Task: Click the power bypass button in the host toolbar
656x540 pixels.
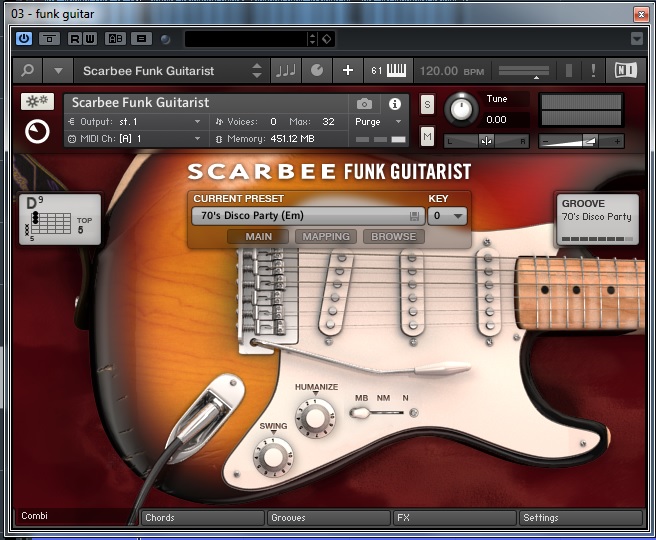Action: [x=24, y=39]
